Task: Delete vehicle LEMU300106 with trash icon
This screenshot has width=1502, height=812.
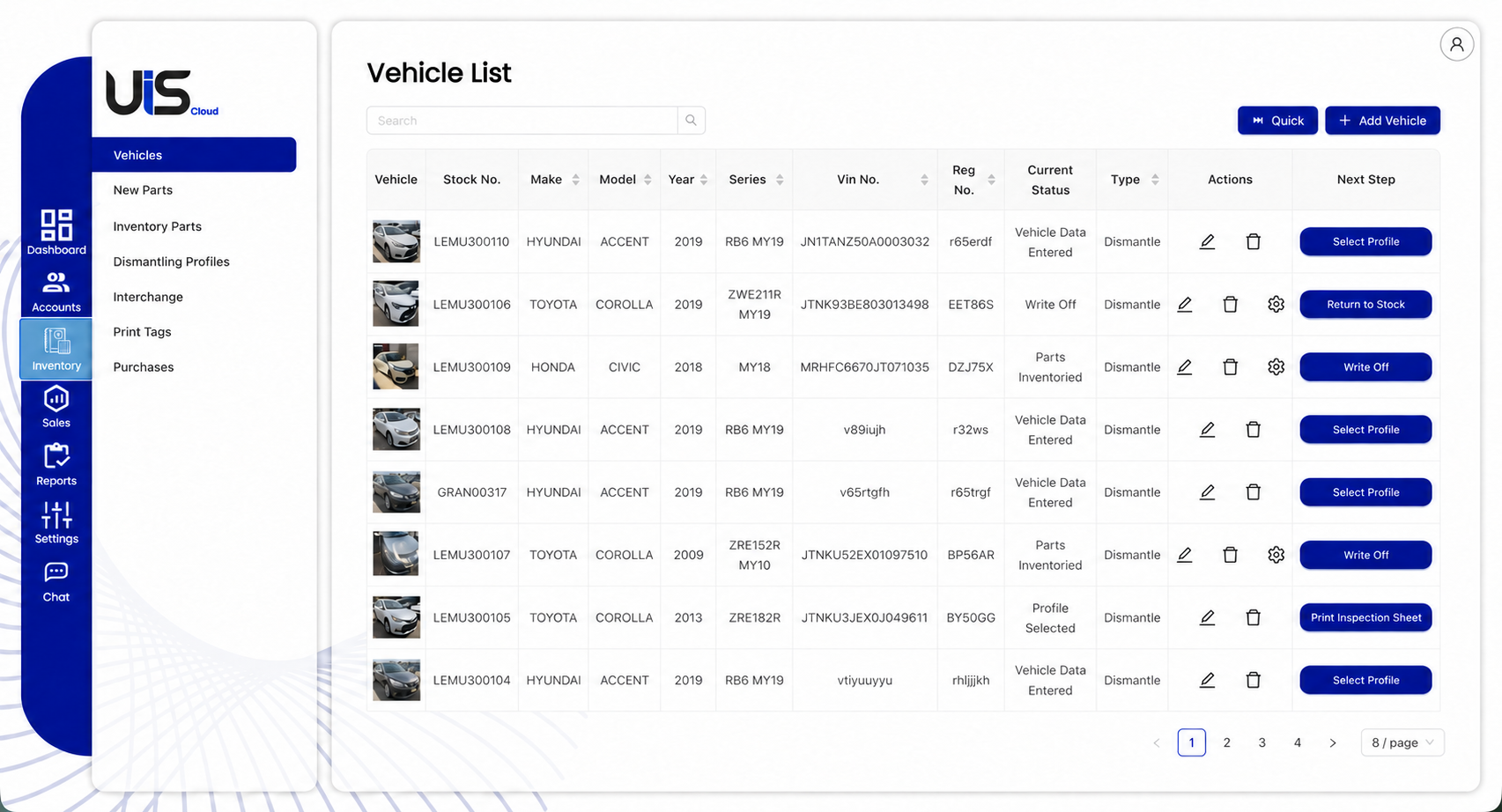Action: tap(1231, 305)
